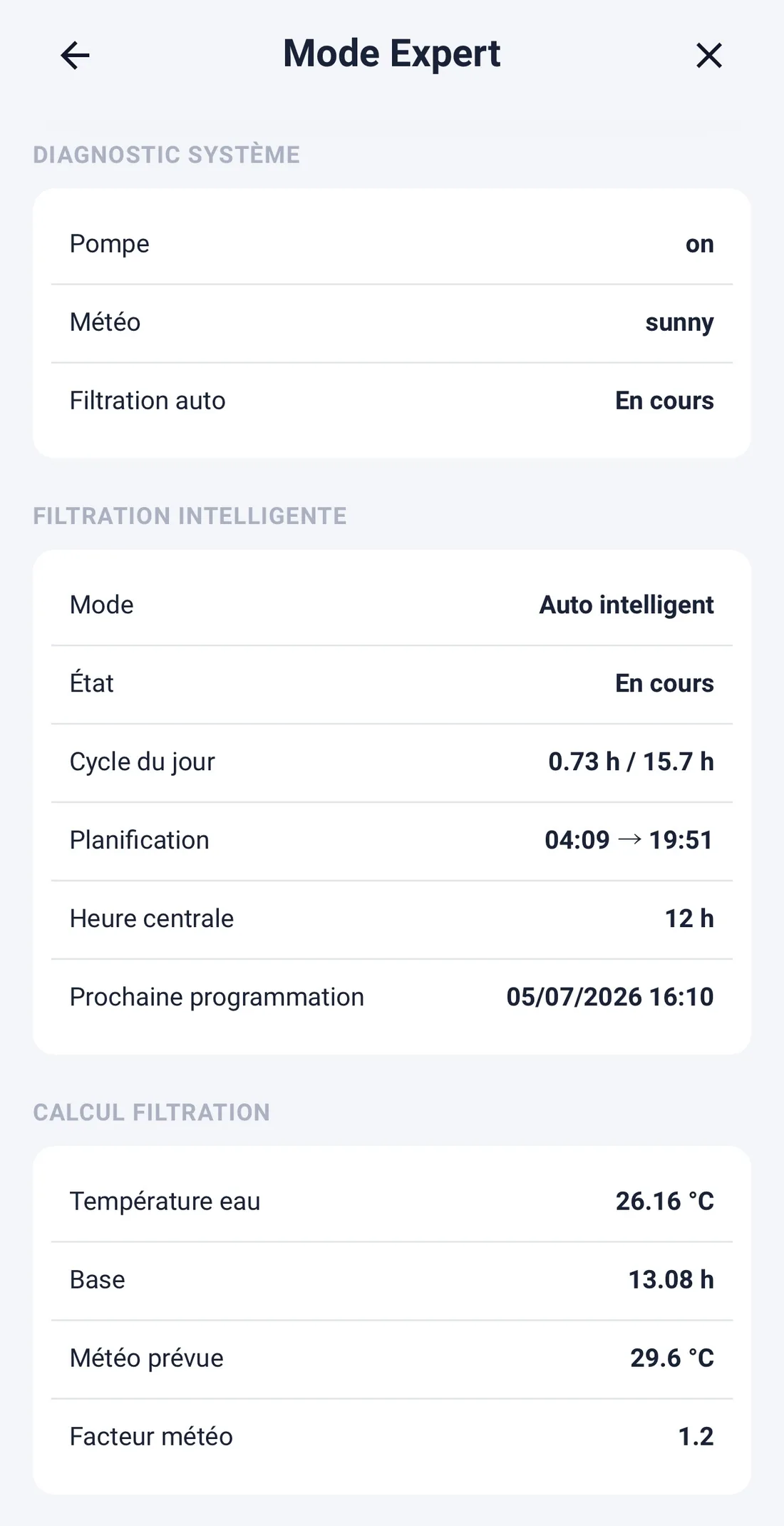Select the Facteur météo row
Viewport: 784px width, 1526px height.
(392, 1437)
